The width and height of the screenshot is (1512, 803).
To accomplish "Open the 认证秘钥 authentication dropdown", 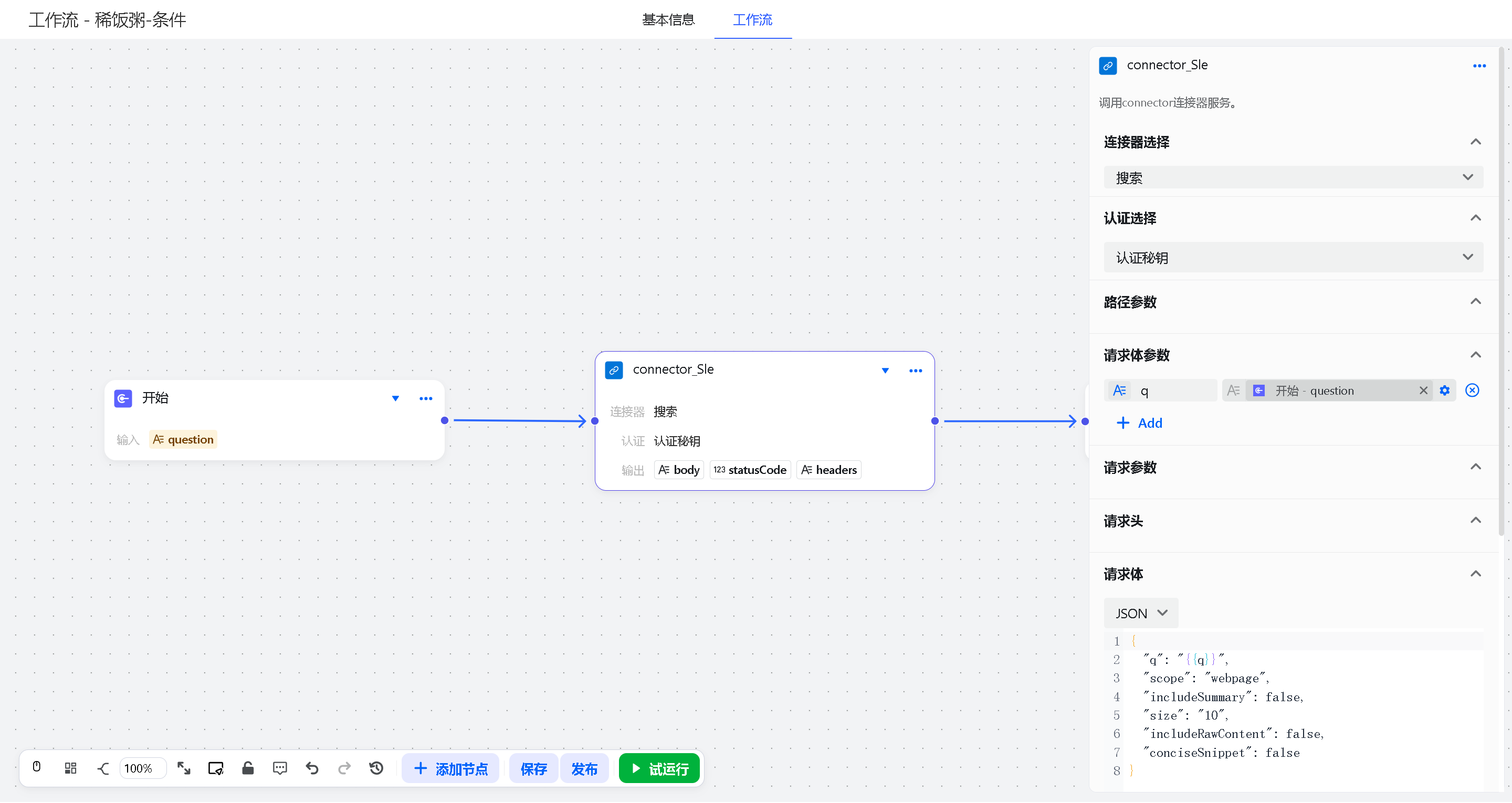I will pyautogui.click(x=1293, y=257).
